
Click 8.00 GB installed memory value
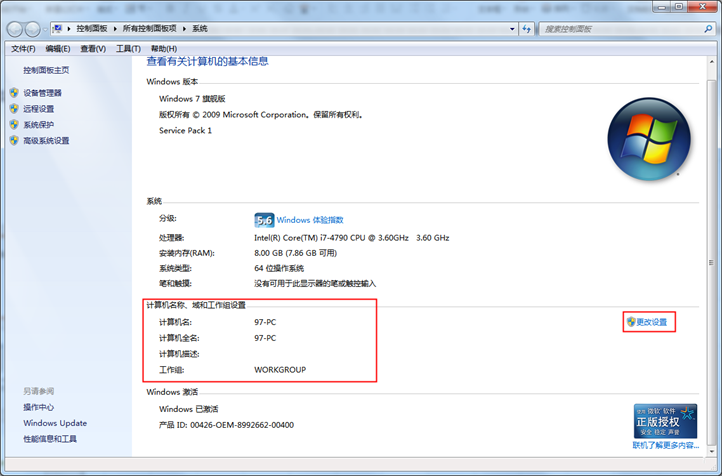pyautogui.click(x=296, y=253)
